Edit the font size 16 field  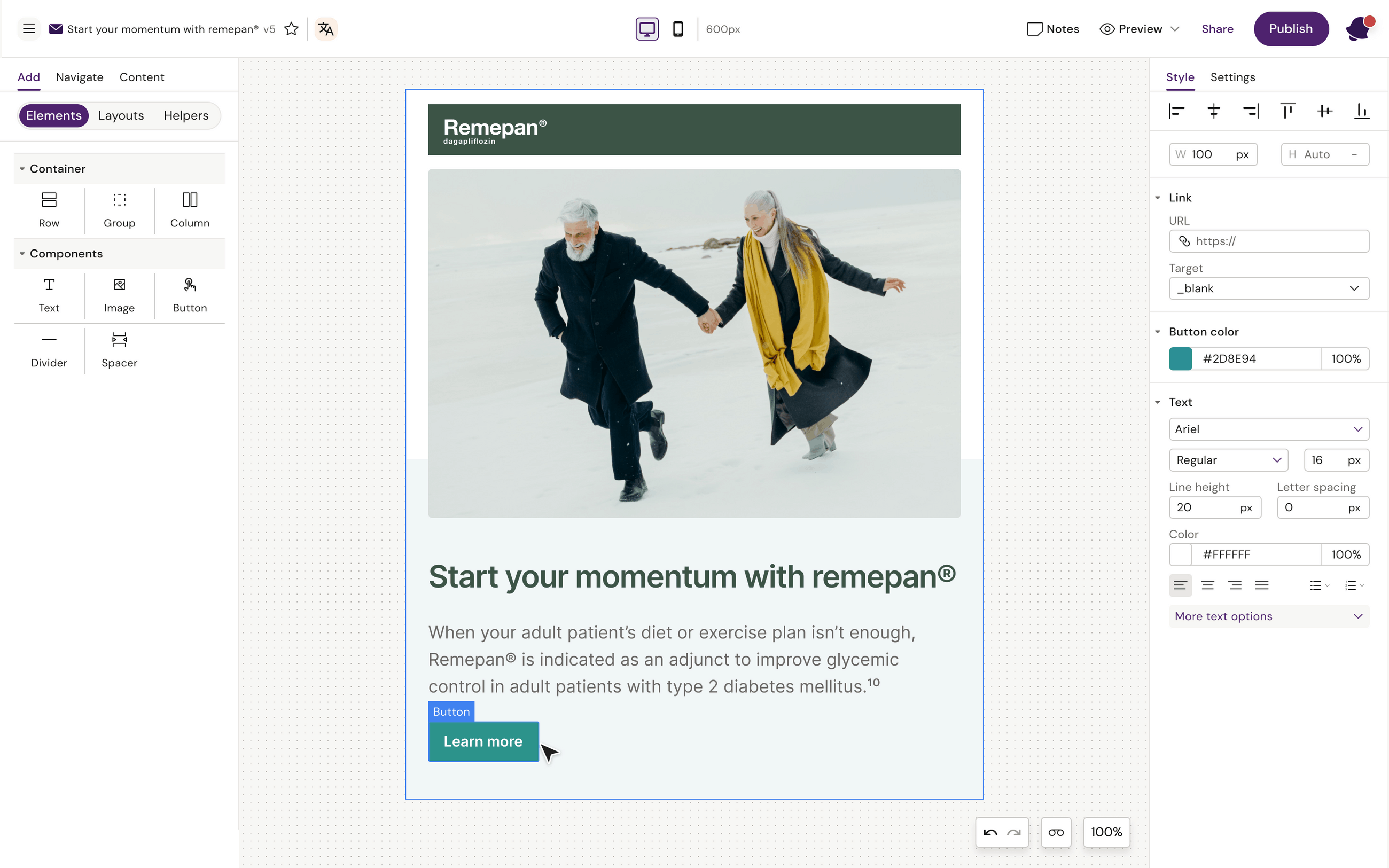1336,460
